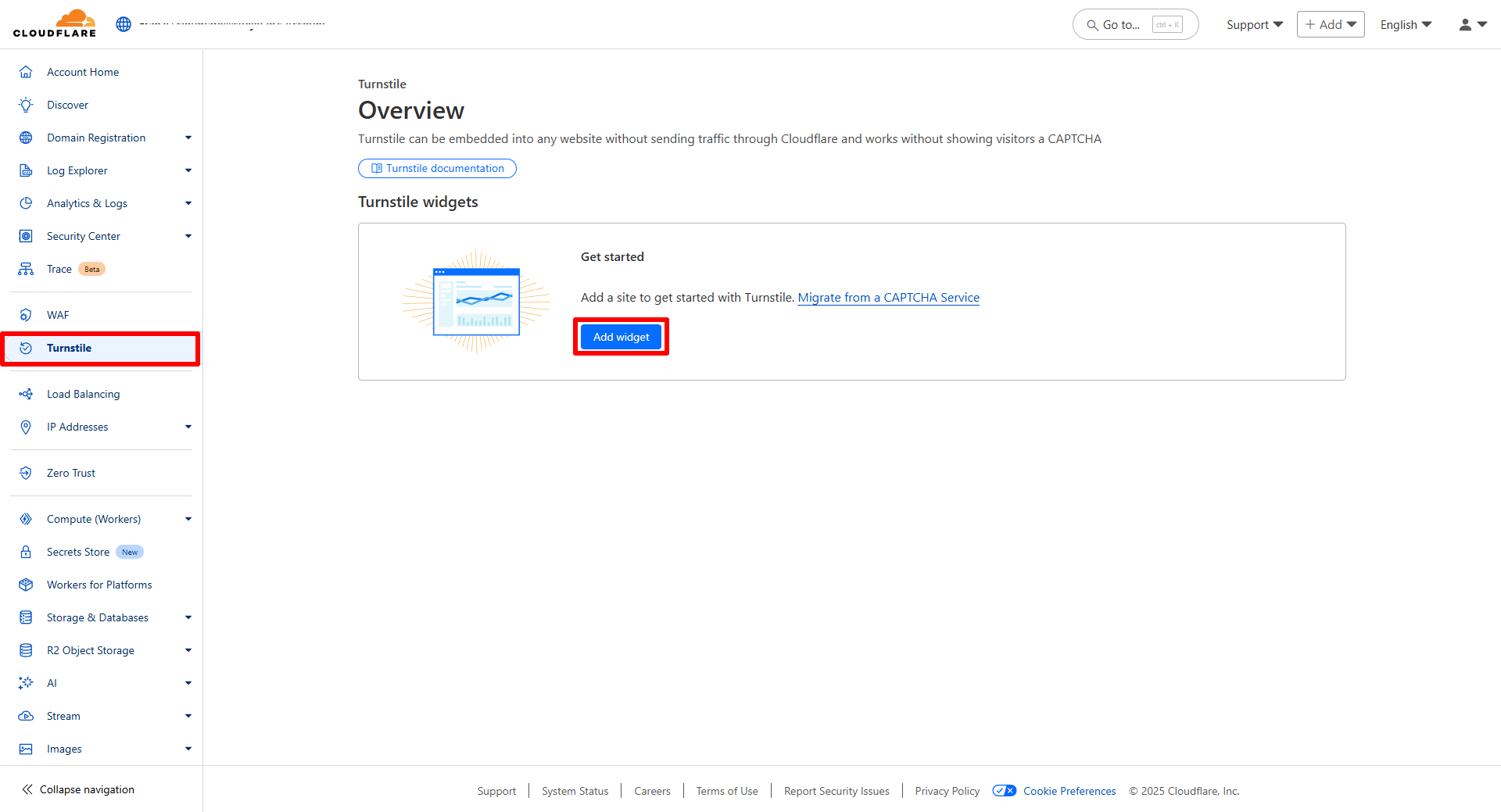The width and height of the screenshot is (1501, 812).
Task: Expand the R2 Object Storage submenu arrow
Action: tap(188, 650)
